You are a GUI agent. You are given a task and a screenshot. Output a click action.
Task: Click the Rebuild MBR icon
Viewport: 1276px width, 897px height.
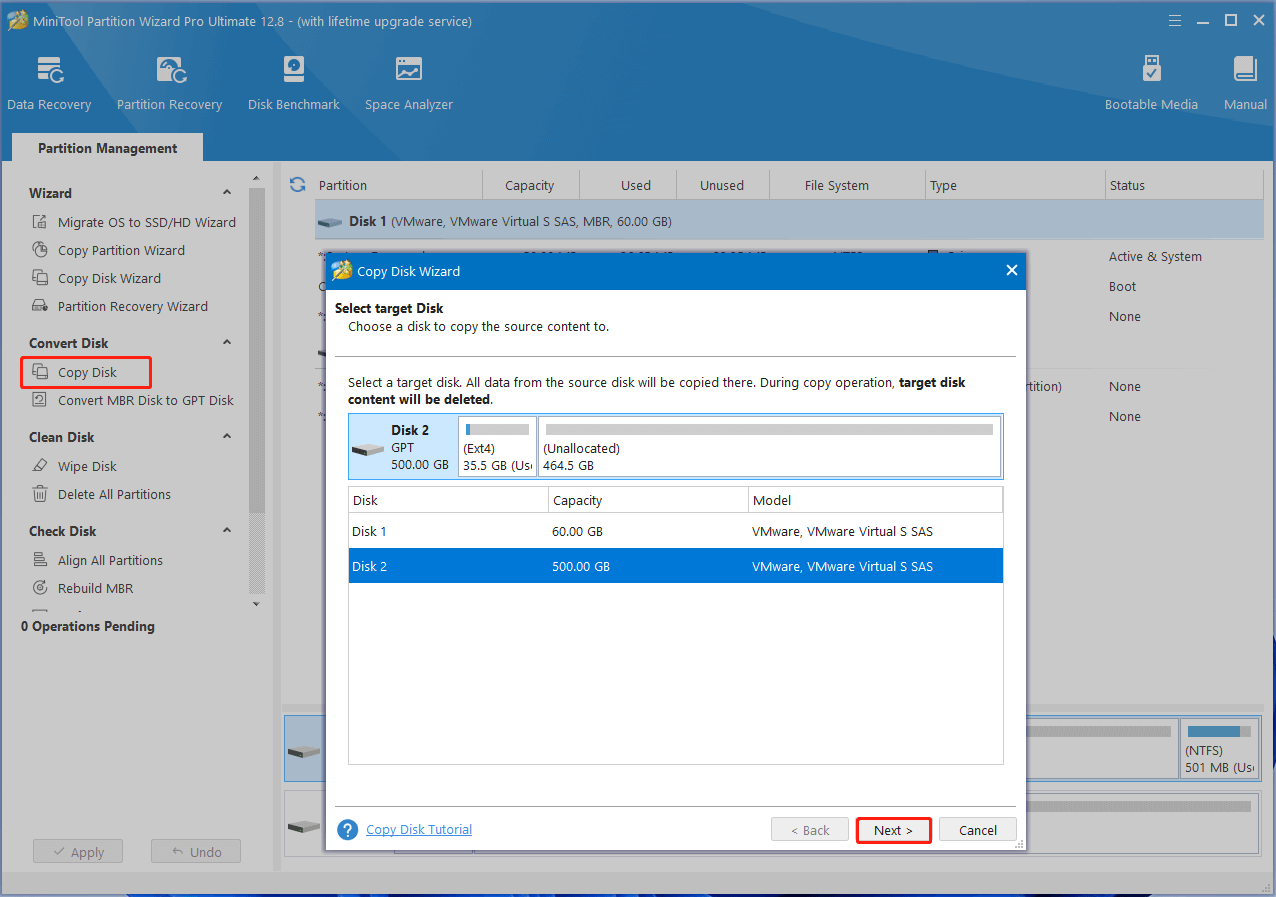(40, 588)
